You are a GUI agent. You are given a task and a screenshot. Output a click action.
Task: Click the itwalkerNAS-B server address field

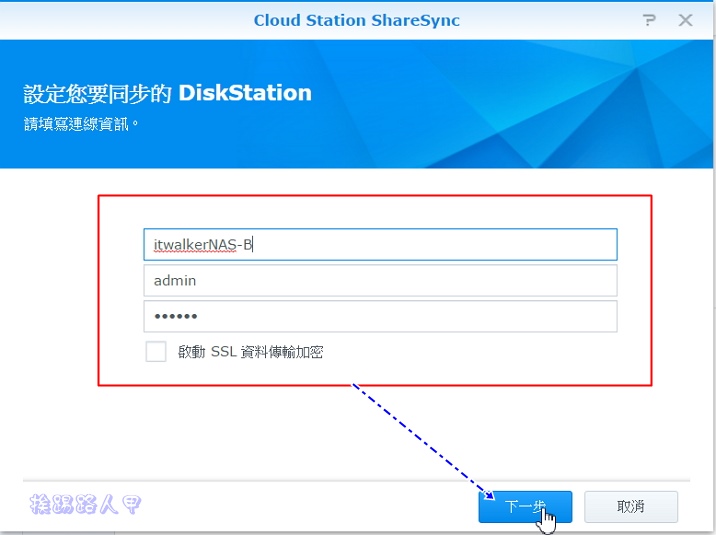click(380, 245)
